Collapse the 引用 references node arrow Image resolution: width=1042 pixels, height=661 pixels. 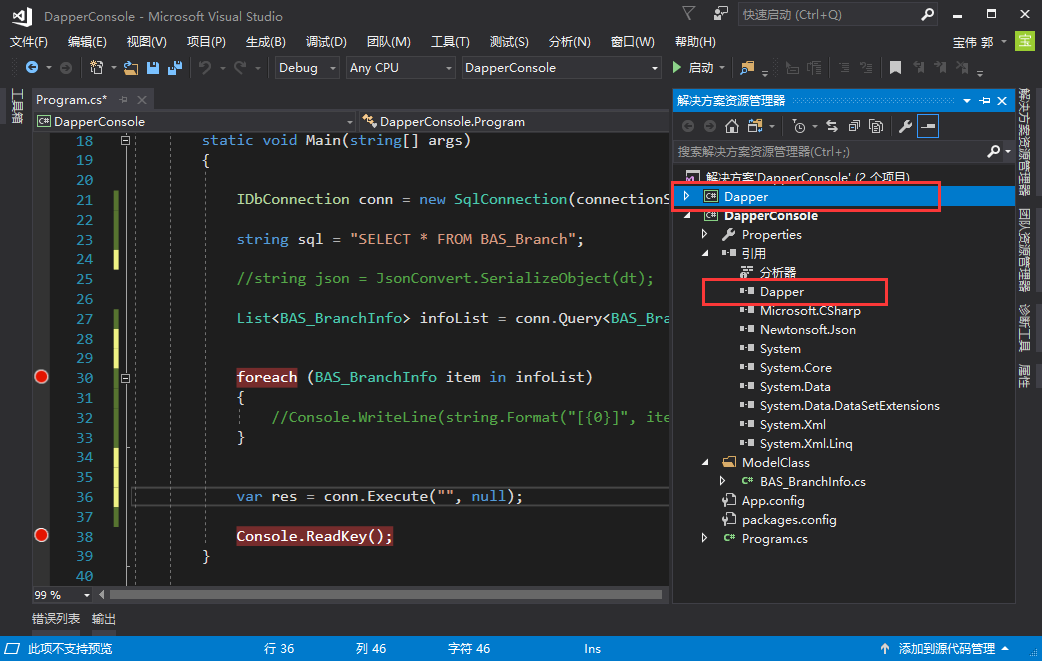(705, 253)
